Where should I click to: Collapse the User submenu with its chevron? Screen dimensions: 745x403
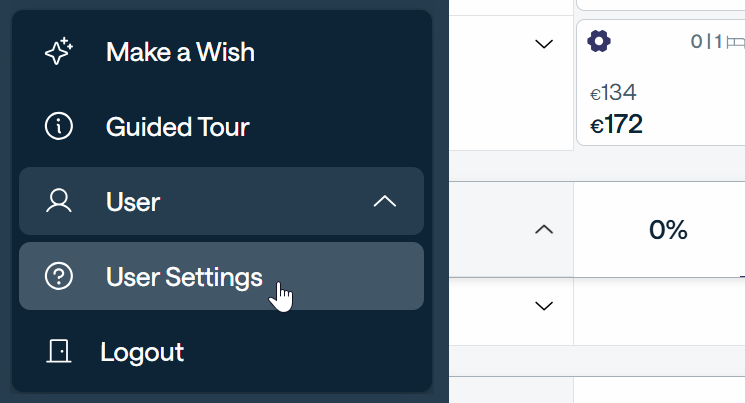tap(385, 201)
